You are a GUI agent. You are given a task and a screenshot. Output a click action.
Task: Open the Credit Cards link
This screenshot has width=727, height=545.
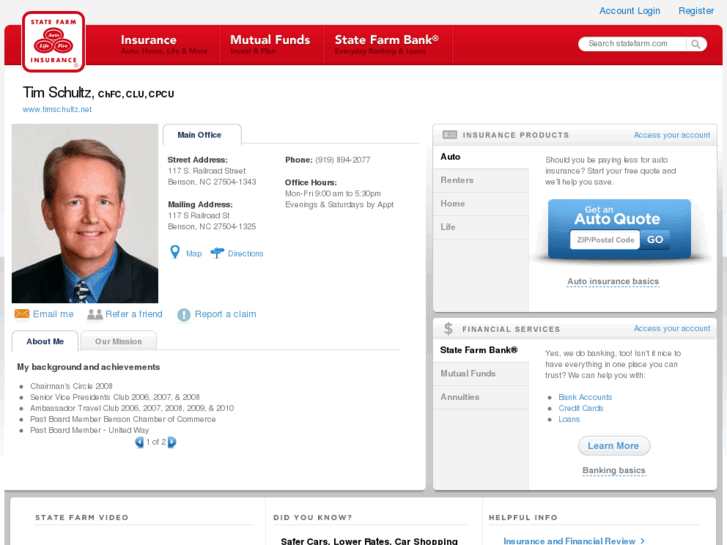pyautogui.click(x=580, y=408)
